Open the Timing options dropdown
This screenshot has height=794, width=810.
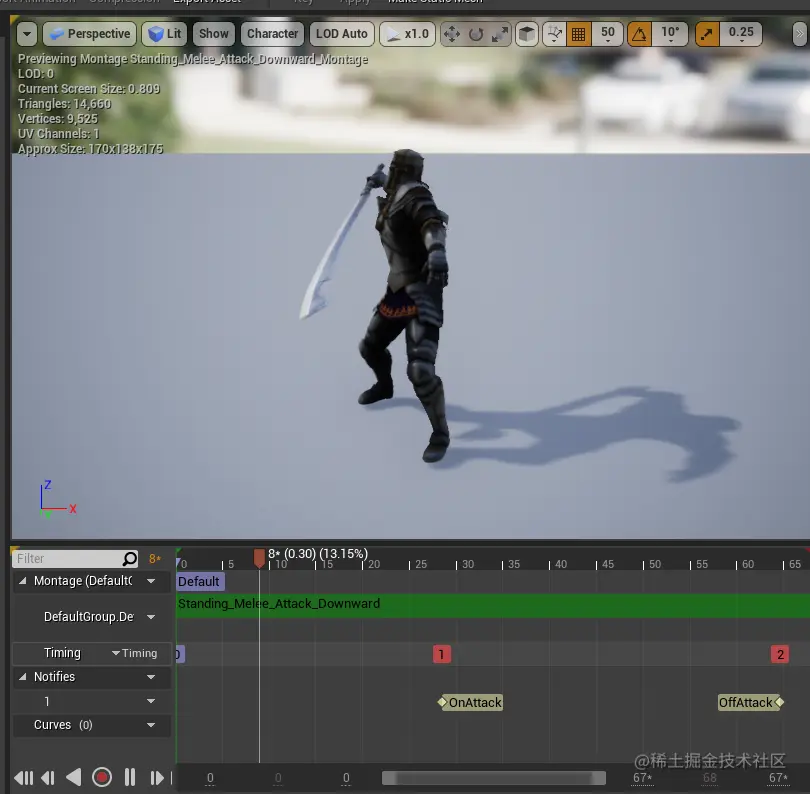pyautogui.click(x=135, y=653)
